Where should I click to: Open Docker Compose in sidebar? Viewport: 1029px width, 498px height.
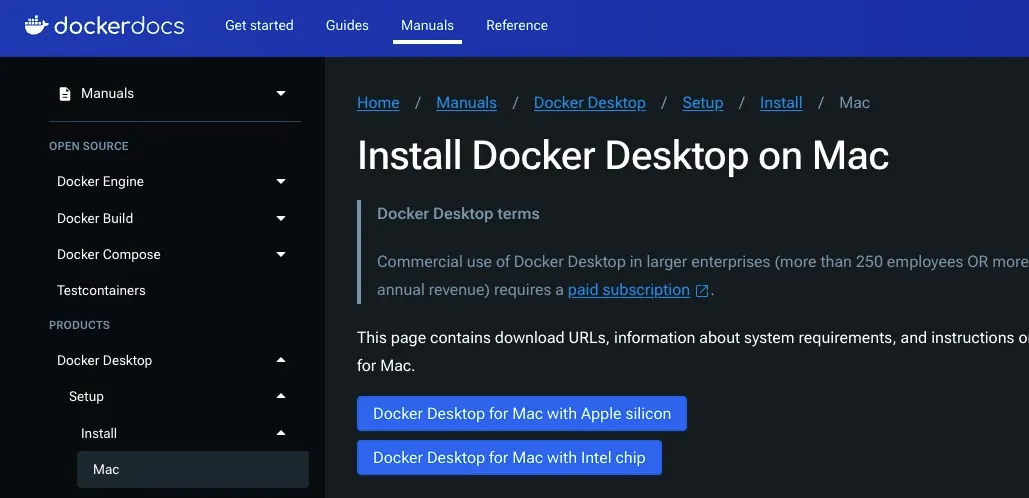coord(109,255)
